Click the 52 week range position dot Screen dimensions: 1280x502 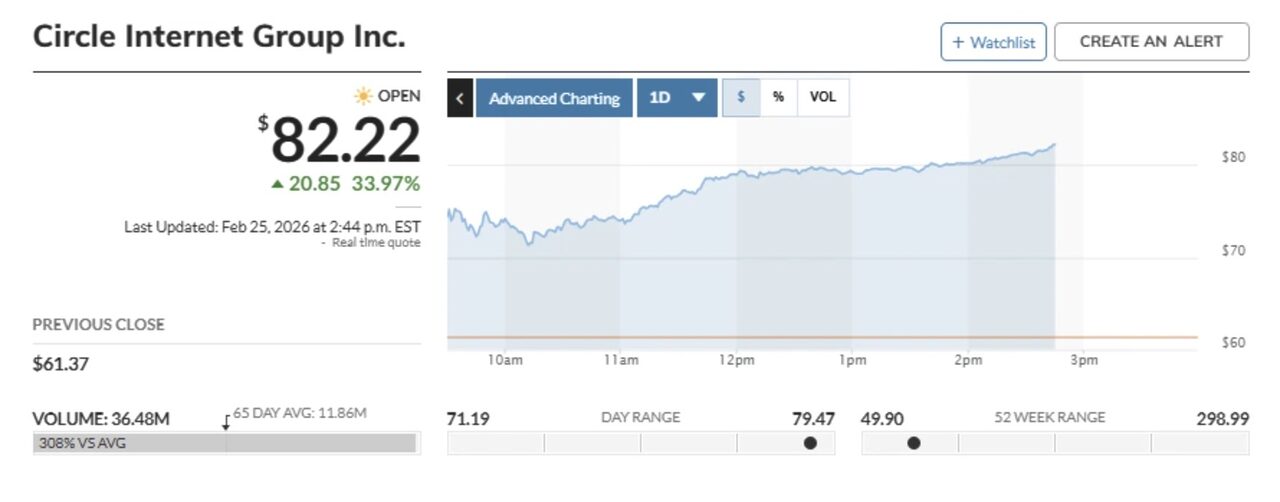[913, 443]
